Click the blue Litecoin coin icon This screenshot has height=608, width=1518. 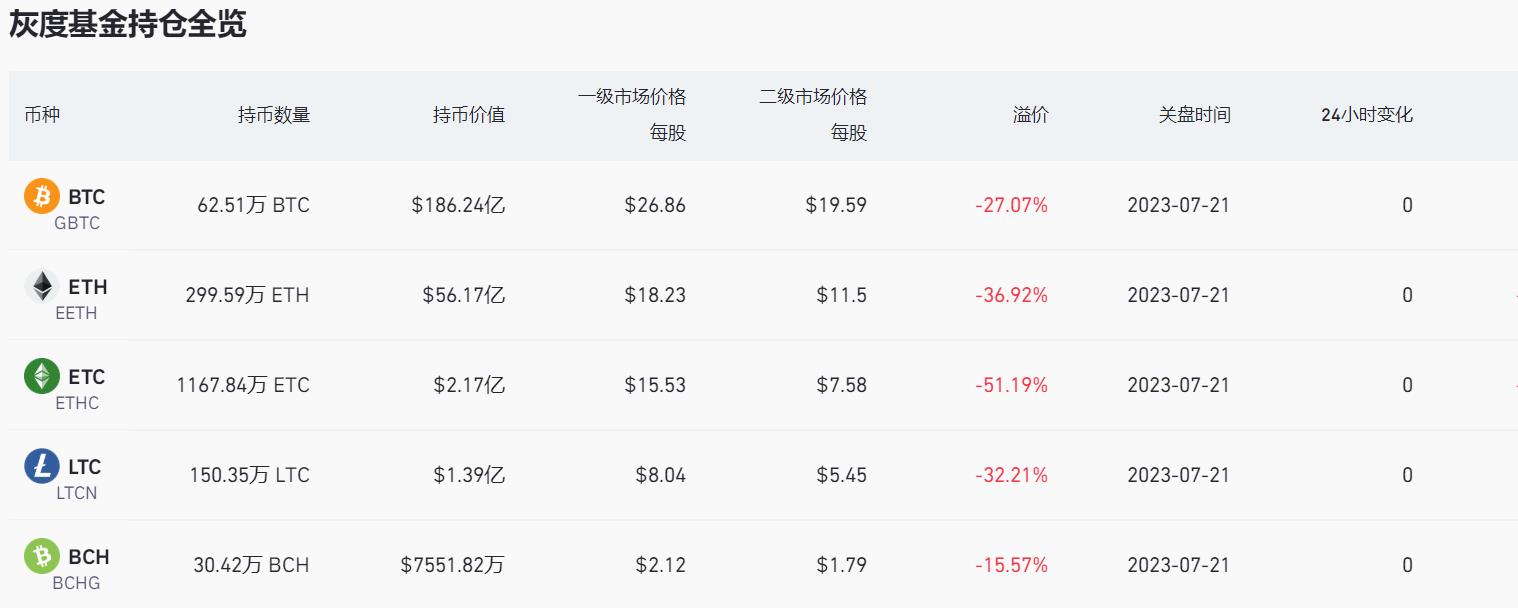click(x=42, y=466)
